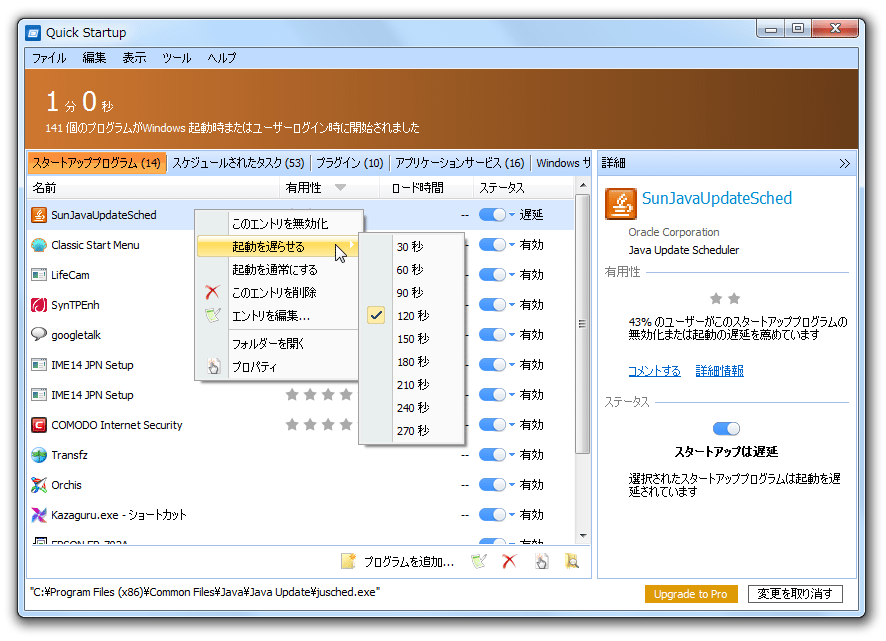Screen dimensions: 886x641
Task: Toggle the SynTPEnh status switch
Action: coord(492,305)
